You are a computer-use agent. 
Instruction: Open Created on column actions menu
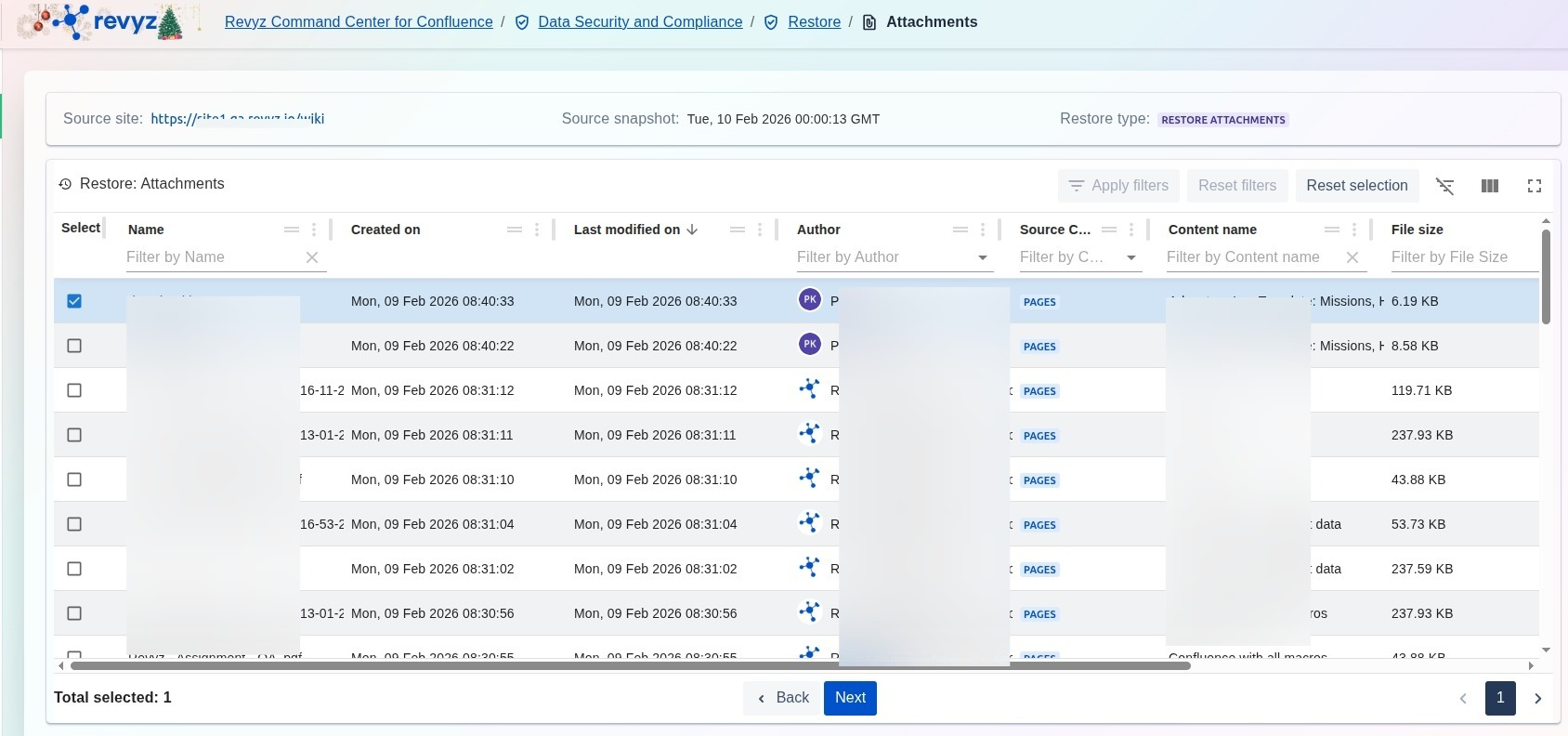(x=537, y=230)
